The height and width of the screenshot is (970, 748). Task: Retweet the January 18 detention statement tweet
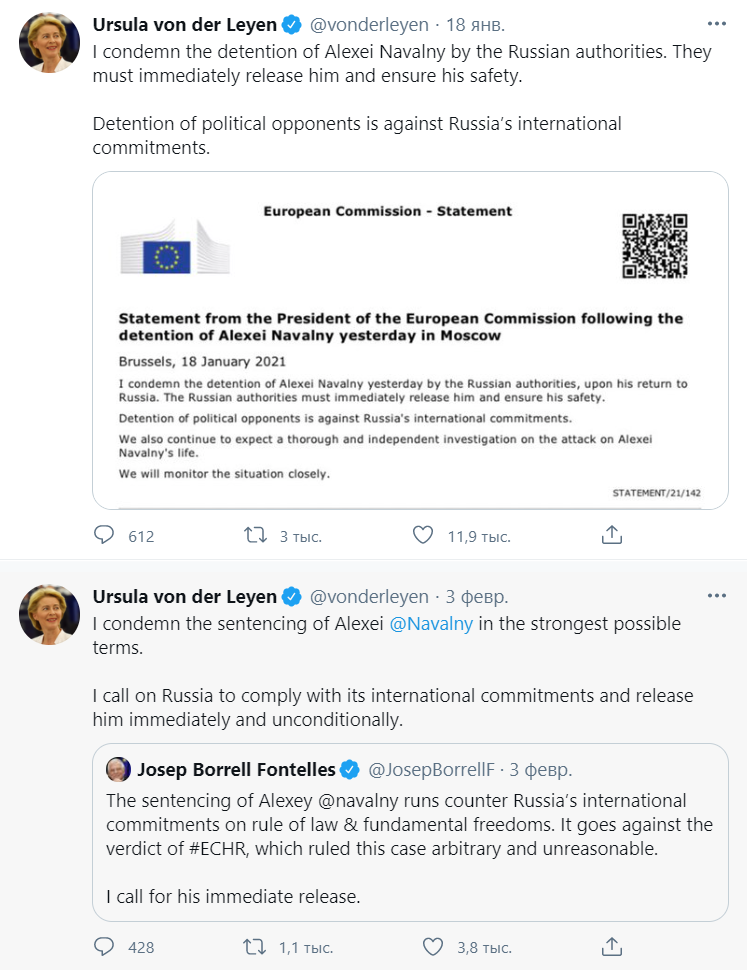tap(257, 536)
